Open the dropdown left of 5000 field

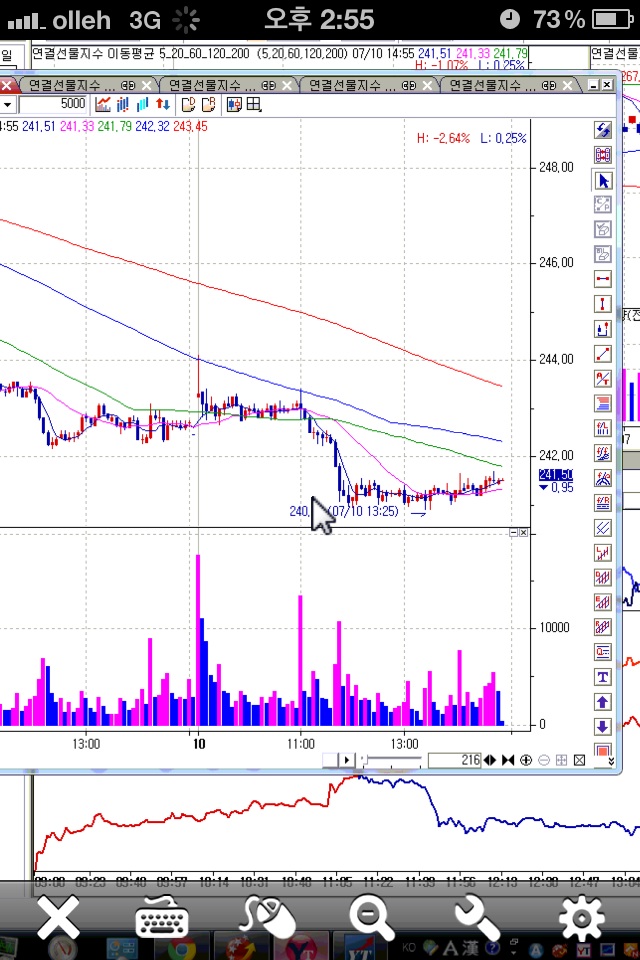(x=6, y=104)
